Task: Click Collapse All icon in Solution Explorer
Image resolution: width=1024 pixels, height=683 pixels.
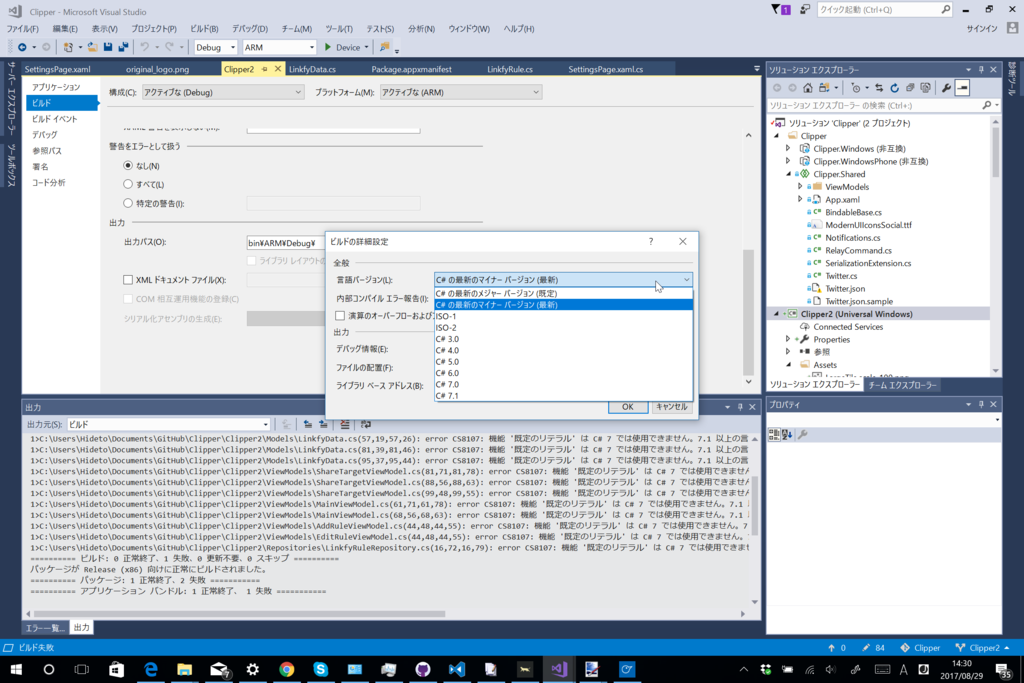Action: [x=910, y=87]
